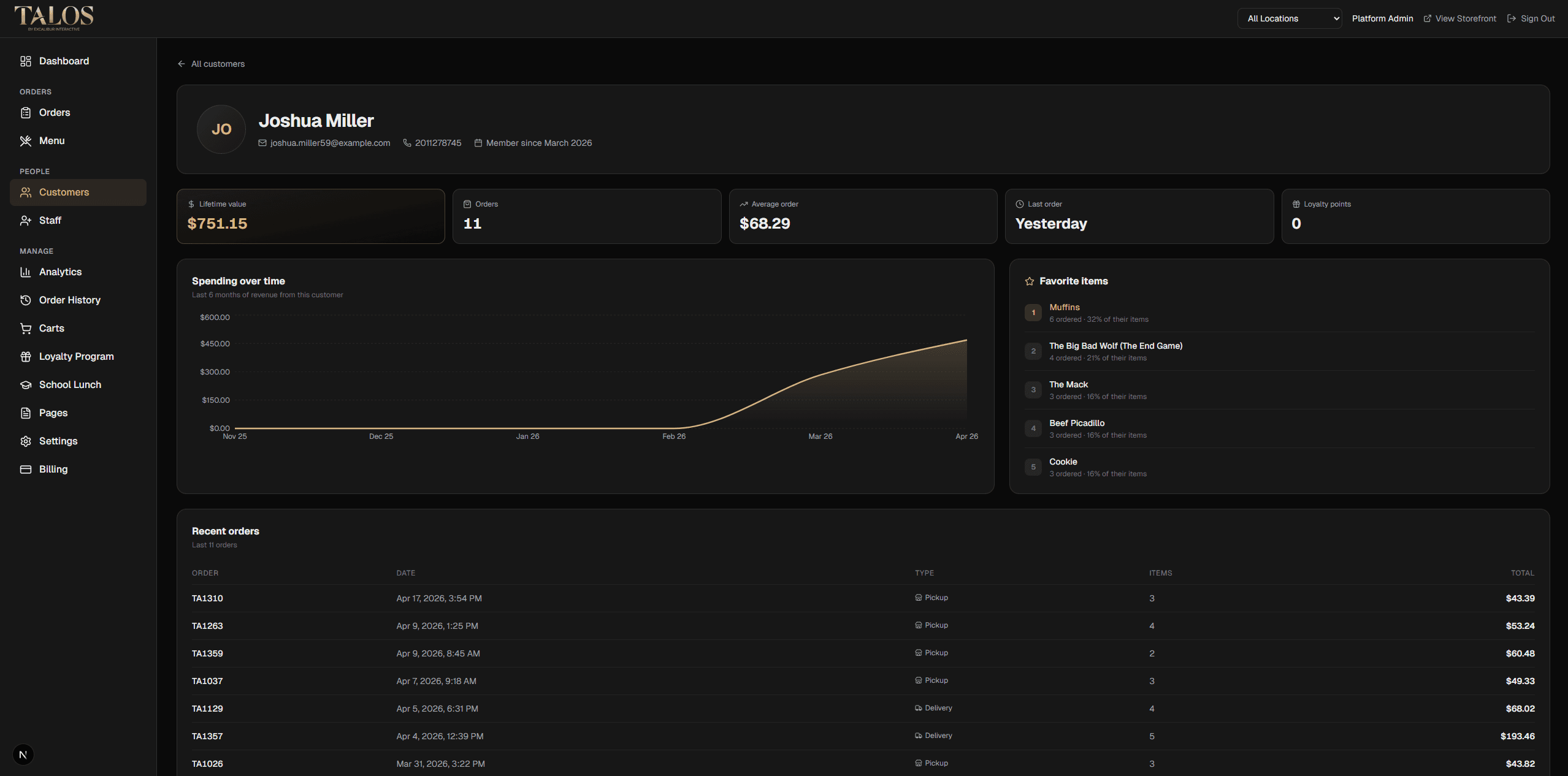Click the TOTAL column header
The width and height of the screenshot is (1568, 776).
(1522, 573)
